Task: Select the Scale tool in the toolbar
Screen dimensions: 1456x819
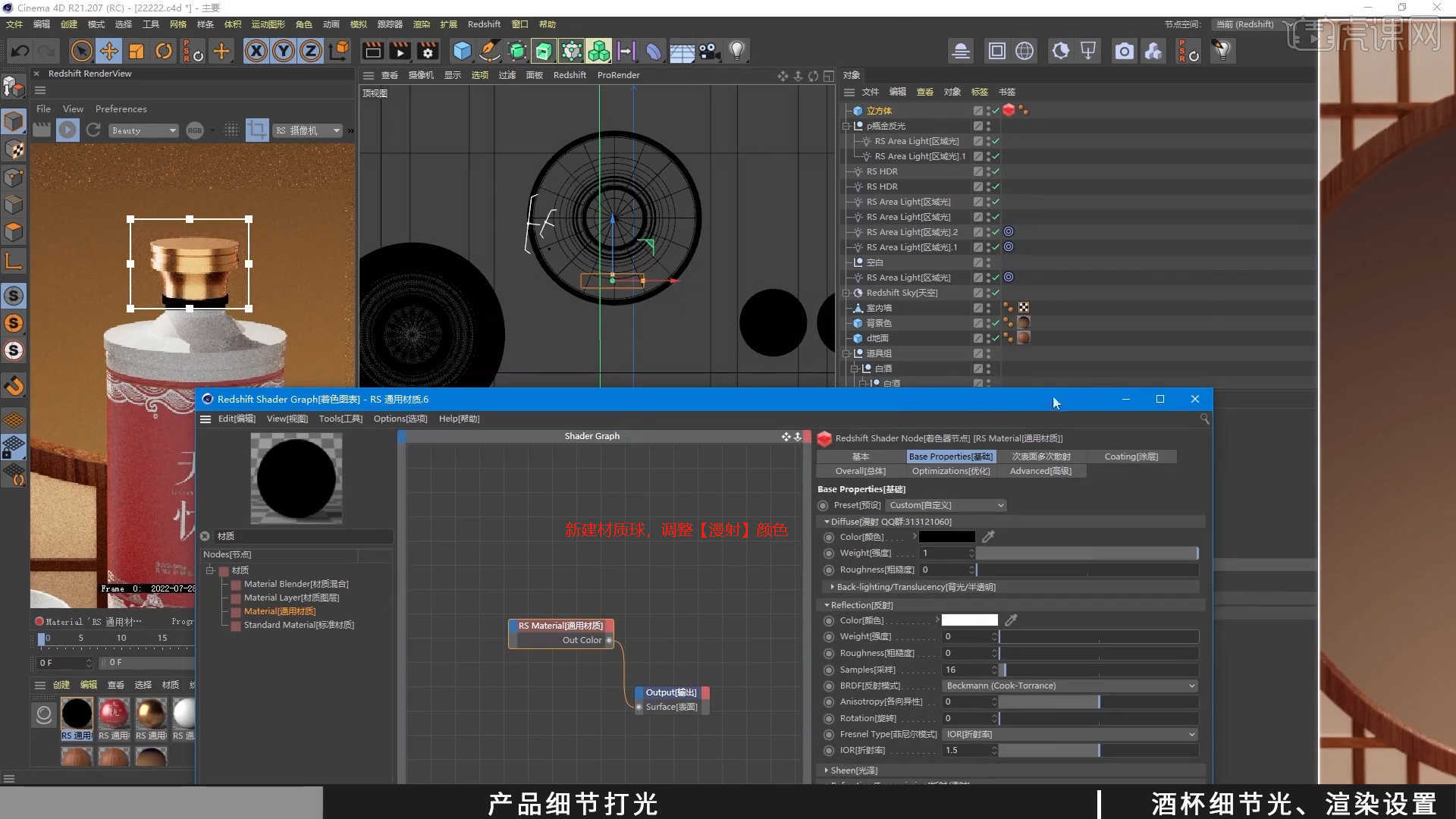Action: pos(136,51)
